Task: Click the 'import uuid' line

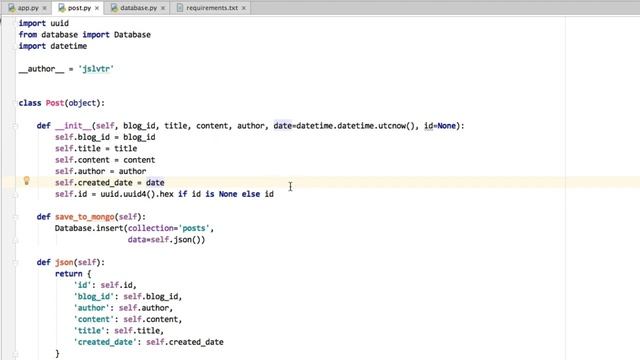Action: (44, 23)
